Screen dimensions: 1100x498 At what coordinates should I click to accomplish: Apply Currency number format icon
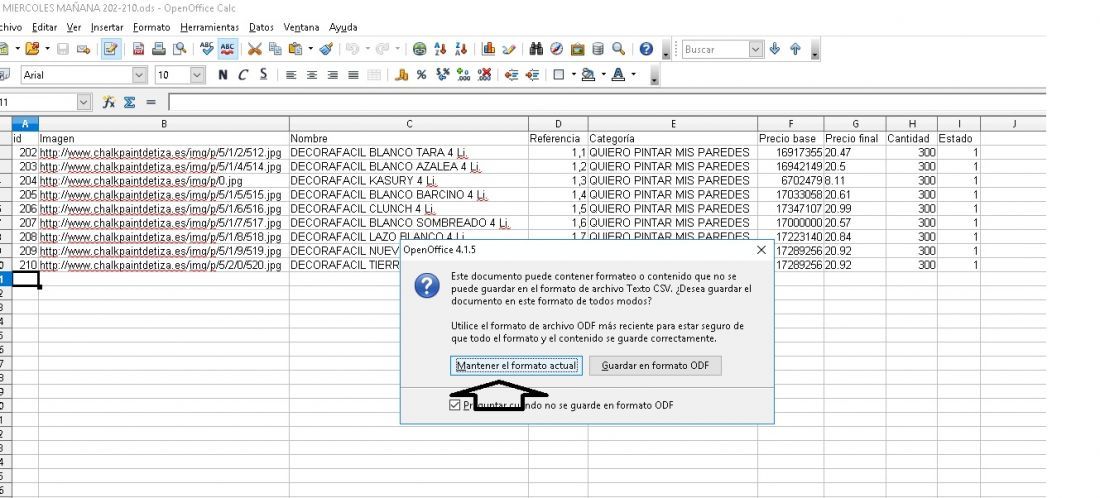pyautogui.click(x=401, y=74)
